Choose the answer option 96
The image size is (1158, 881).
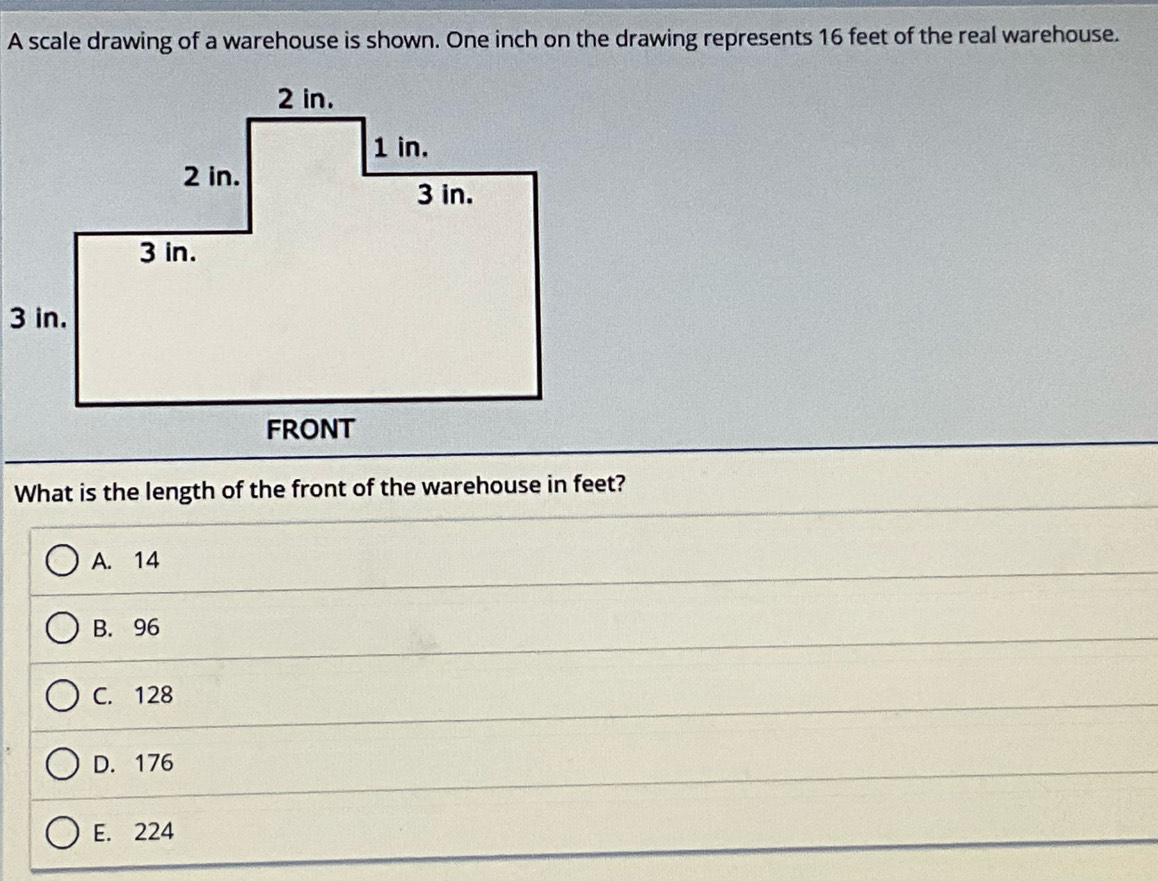(x=593, y=626)
